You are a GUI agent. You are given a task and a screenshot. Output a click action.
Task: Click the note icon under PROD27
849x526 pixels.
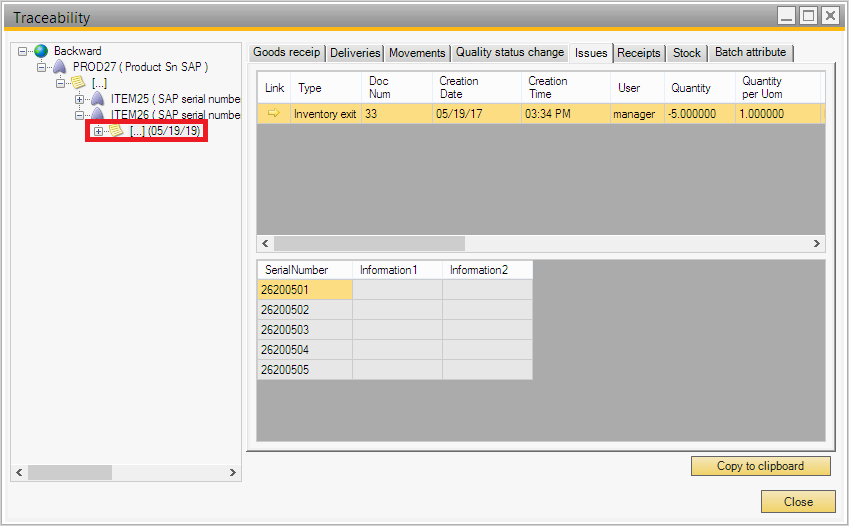click(78, 83)
